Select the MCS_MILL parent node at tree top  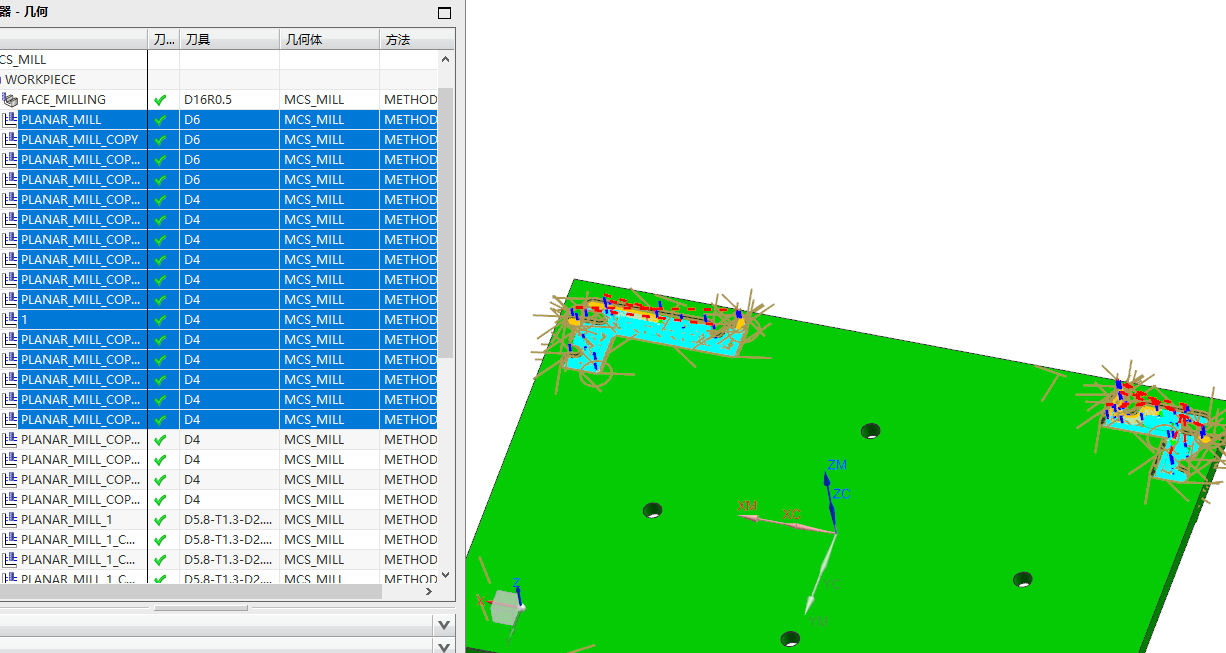point(23,60)
